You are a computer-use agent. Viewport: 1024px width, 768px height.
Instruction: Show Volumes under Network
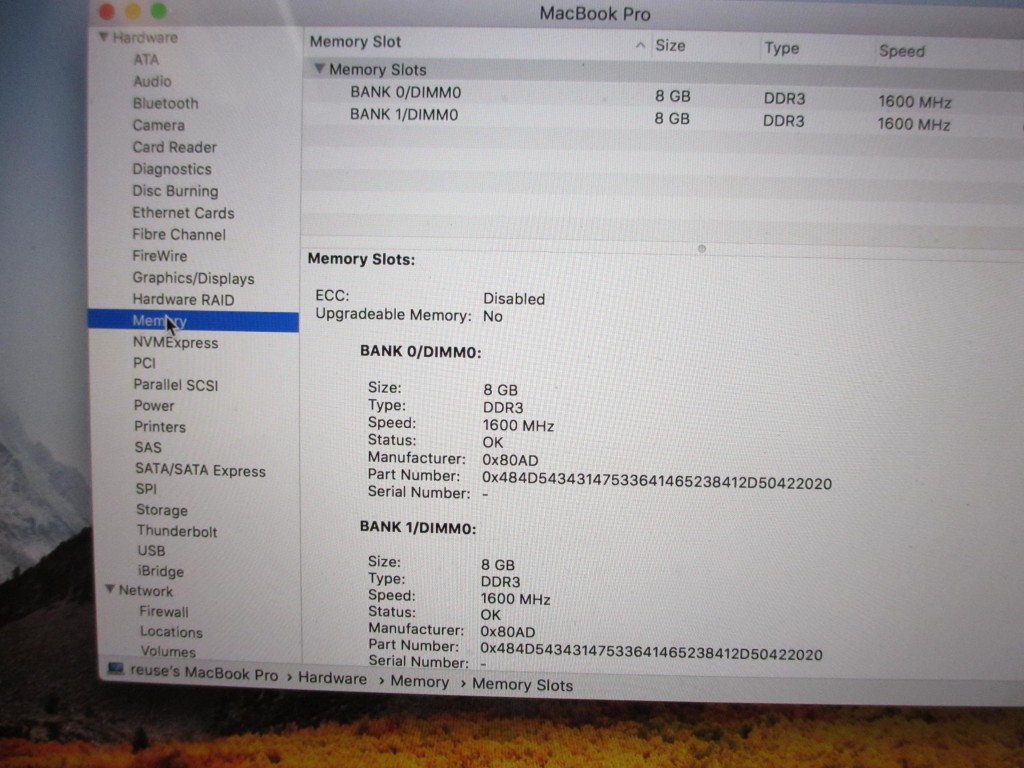coord(168,652)
